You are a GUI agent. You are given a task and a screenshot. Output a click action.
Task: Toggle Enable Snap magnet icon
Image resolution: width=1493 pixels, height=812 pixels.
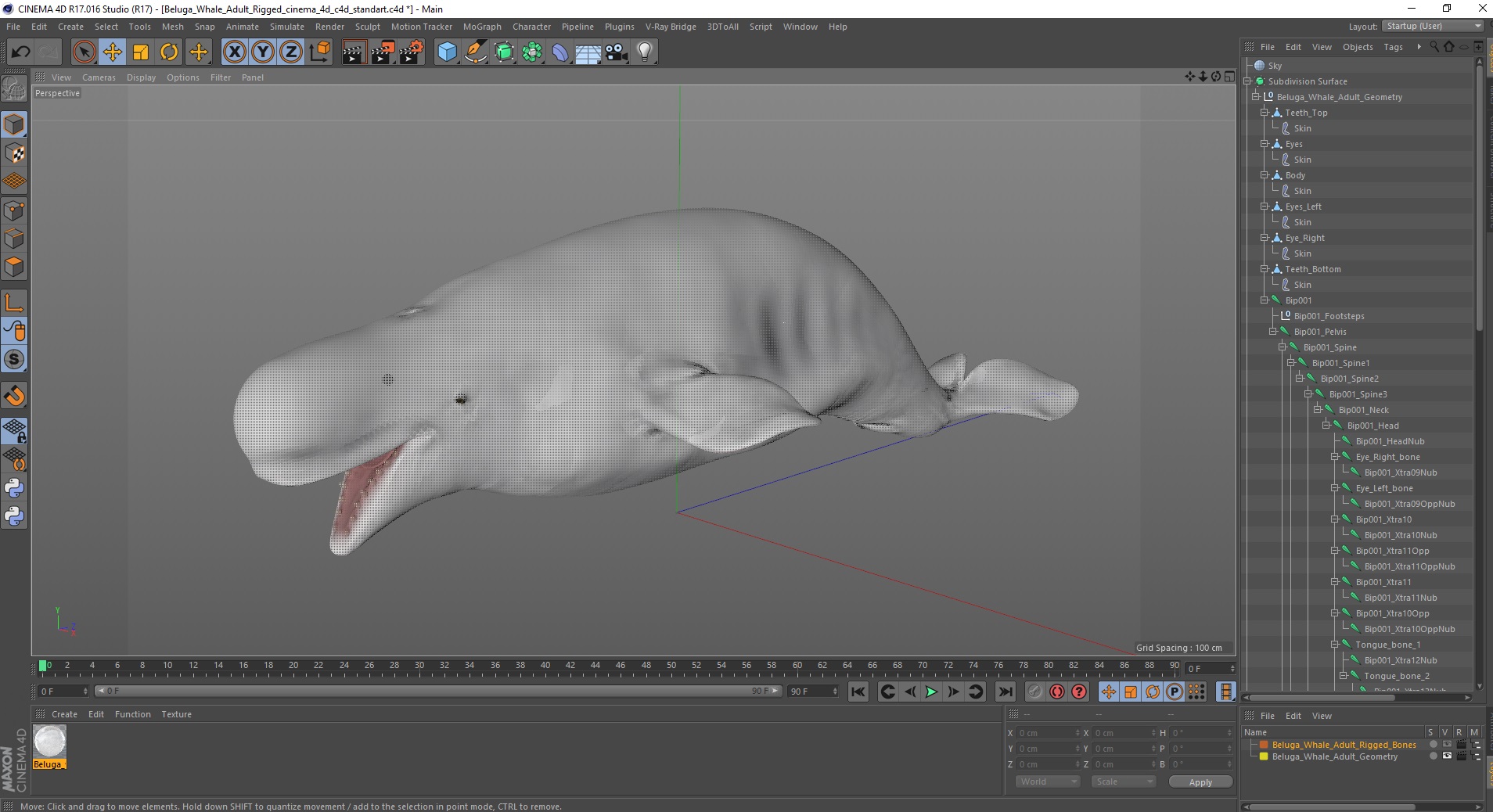pos(14,396)
